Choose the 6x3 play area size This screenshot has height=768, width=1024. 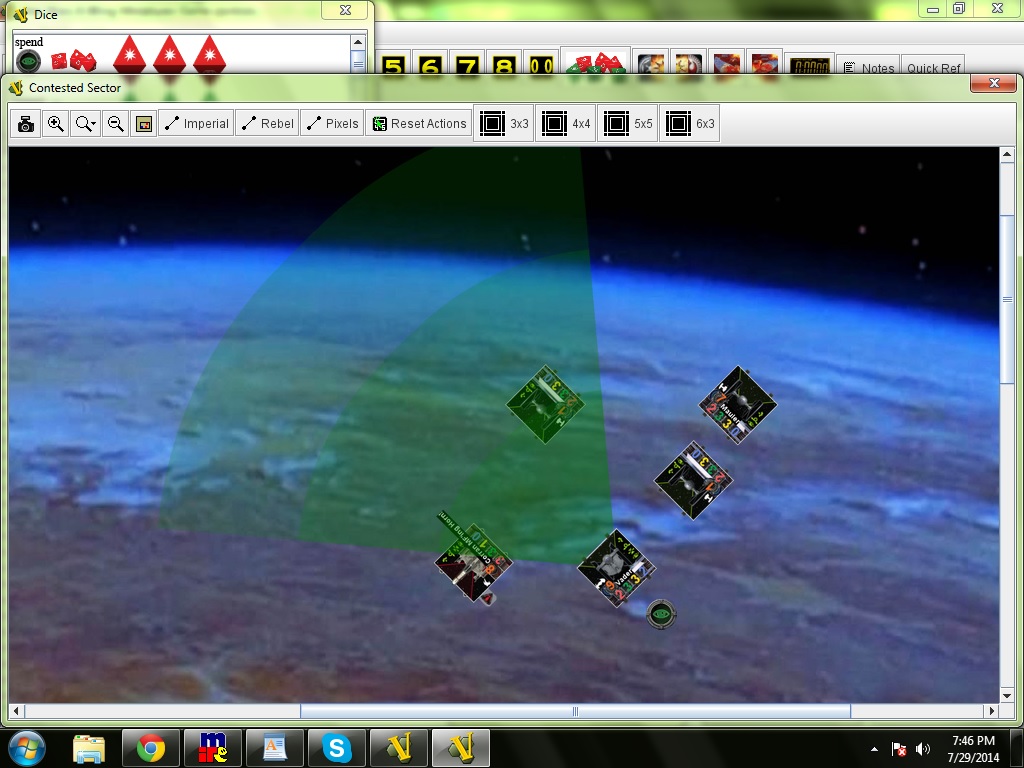click(689, 124)
